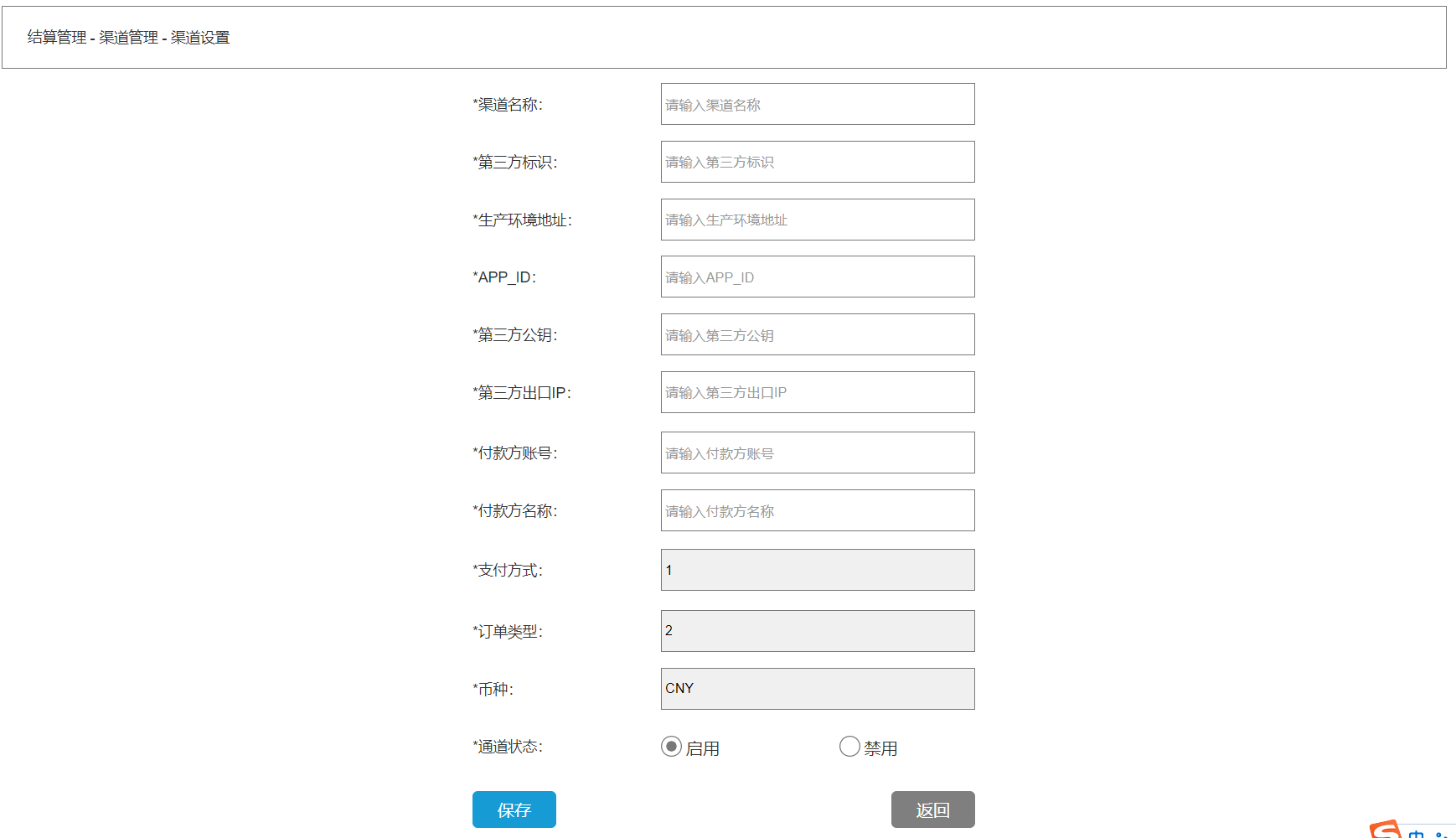
Task: Select the 启用 radio button
Action: (x=671, y=746)
